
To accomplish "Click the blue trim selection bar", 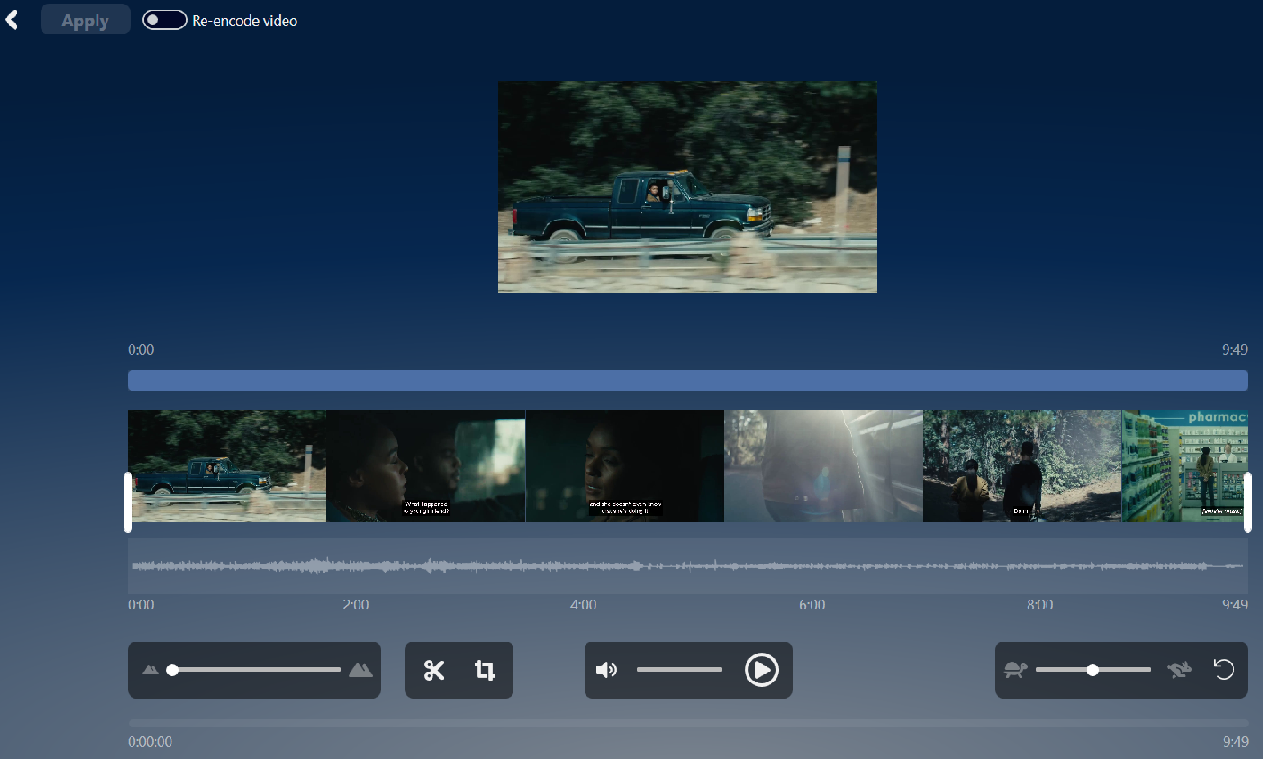I will pos(688,380).
